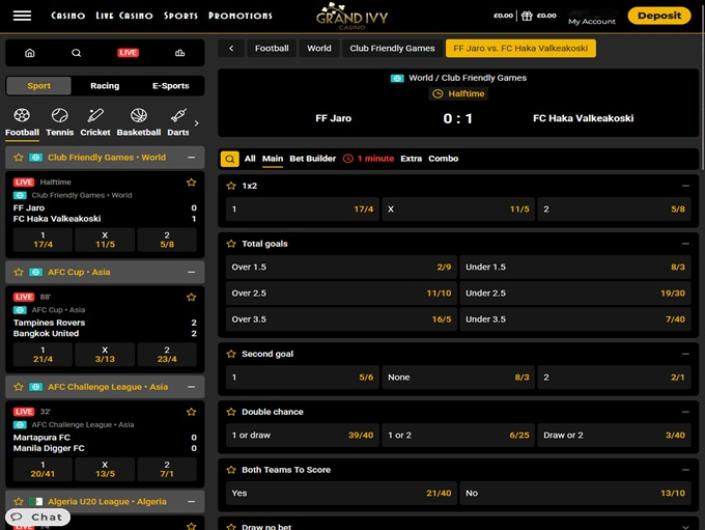Collapse the AFC Cup Asia league
This screenshot has height=530, width=705.
tap(191, 272)
